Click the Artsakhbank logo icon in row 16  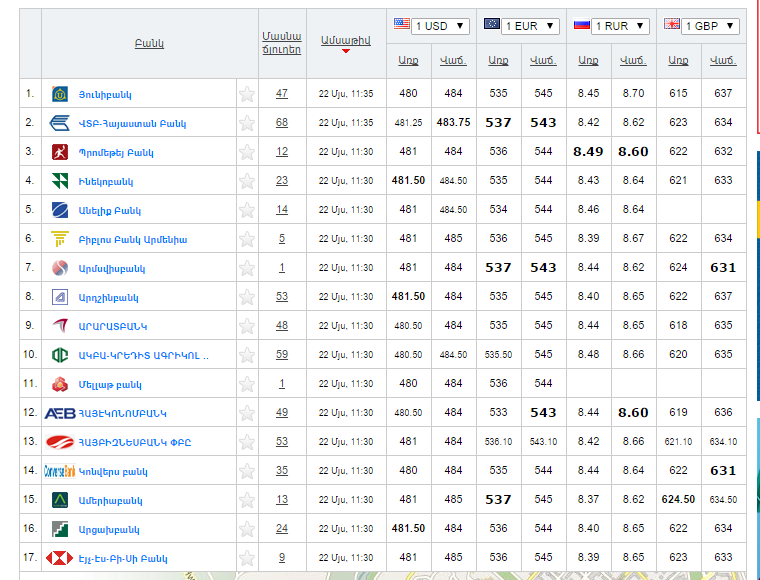60,529
